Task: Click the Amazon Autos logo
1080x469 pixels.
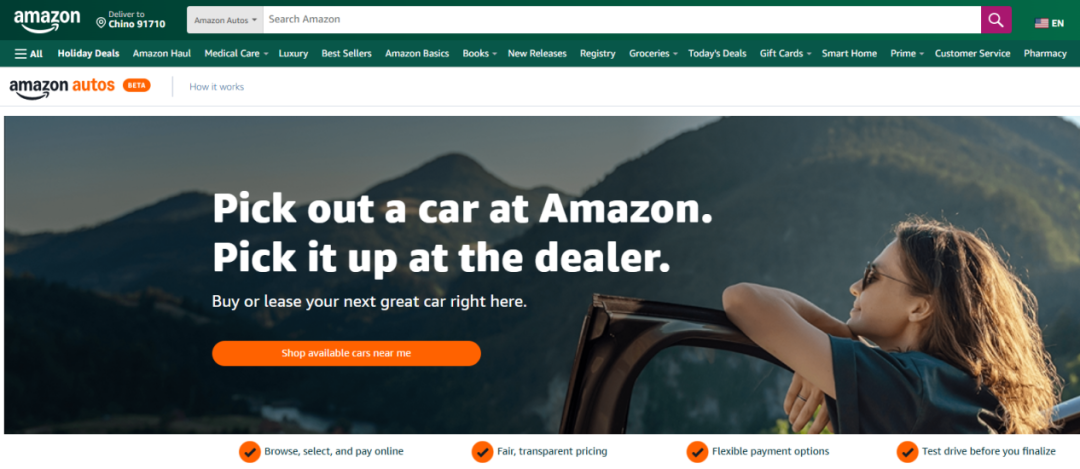Action: (62, 87)
